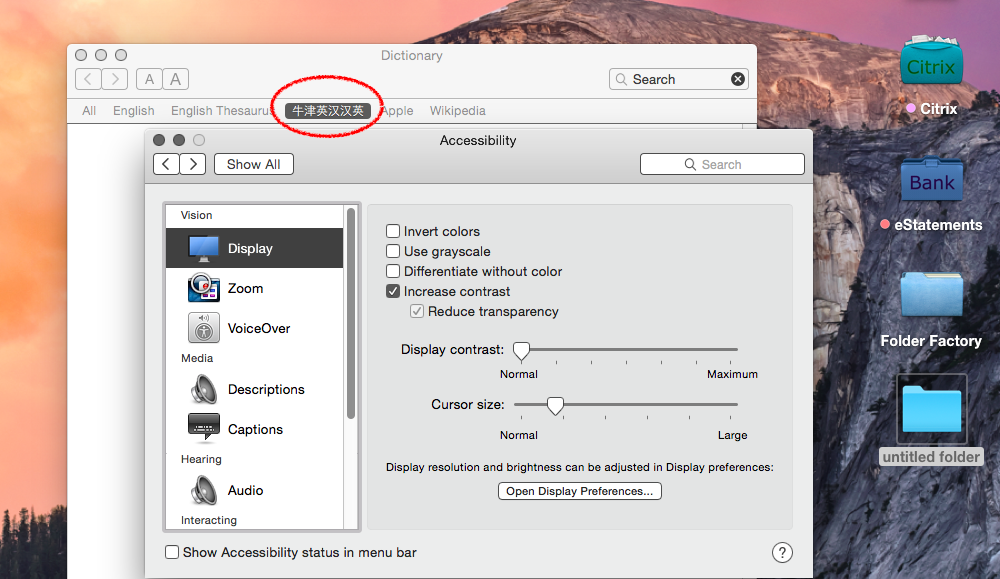This screenshot has width=1000, height=579.
Task: Select the Folder Factory desktop icon
Action: pos(931,294)
